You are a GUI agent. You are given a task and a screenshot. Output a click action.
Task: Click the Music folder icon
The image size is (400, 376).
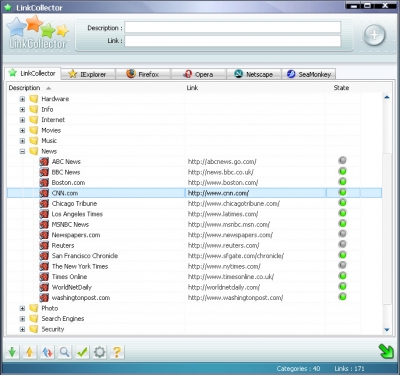pyautogui.click(x=34, y=141)
